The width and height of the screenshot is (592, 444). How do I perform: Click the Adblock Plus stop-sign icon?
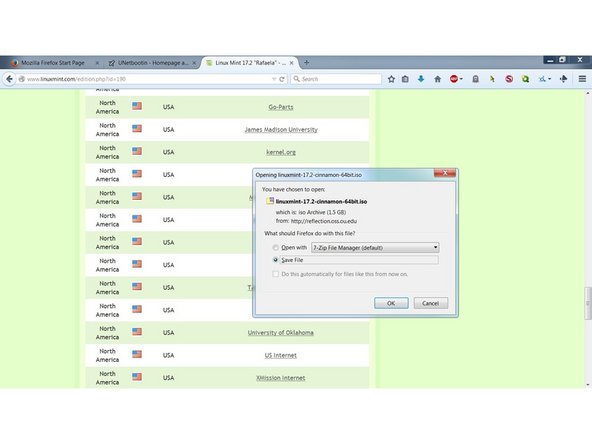pyautogui.click(x=454, y=79)
